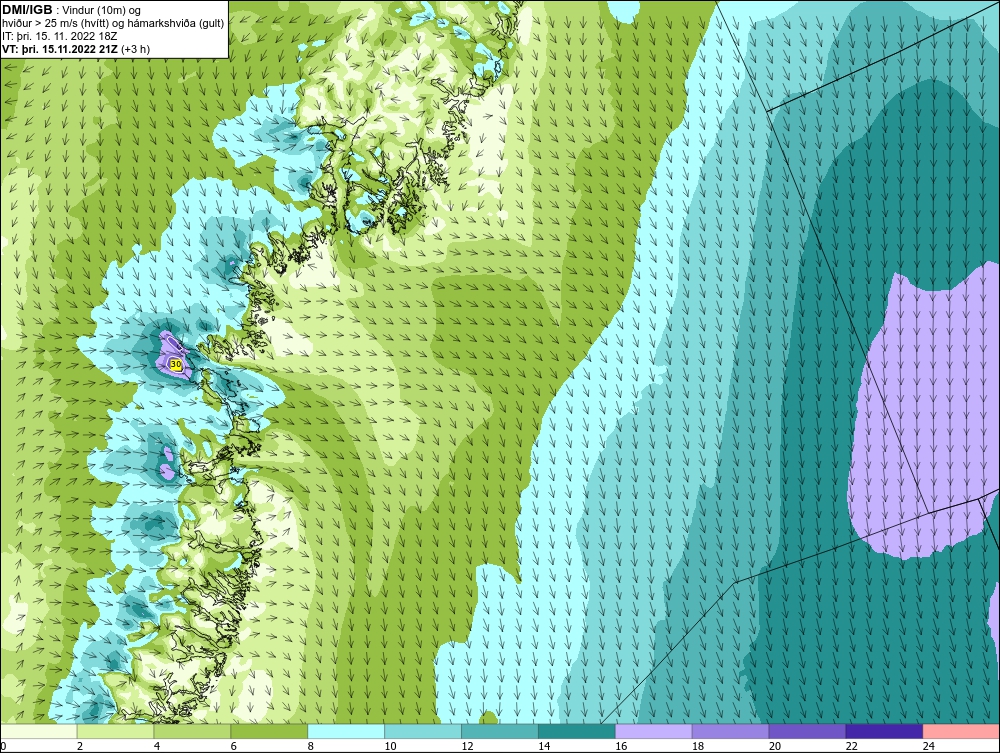Click the legend value label 14
The image size is (1000, 753).
[544, 746]
